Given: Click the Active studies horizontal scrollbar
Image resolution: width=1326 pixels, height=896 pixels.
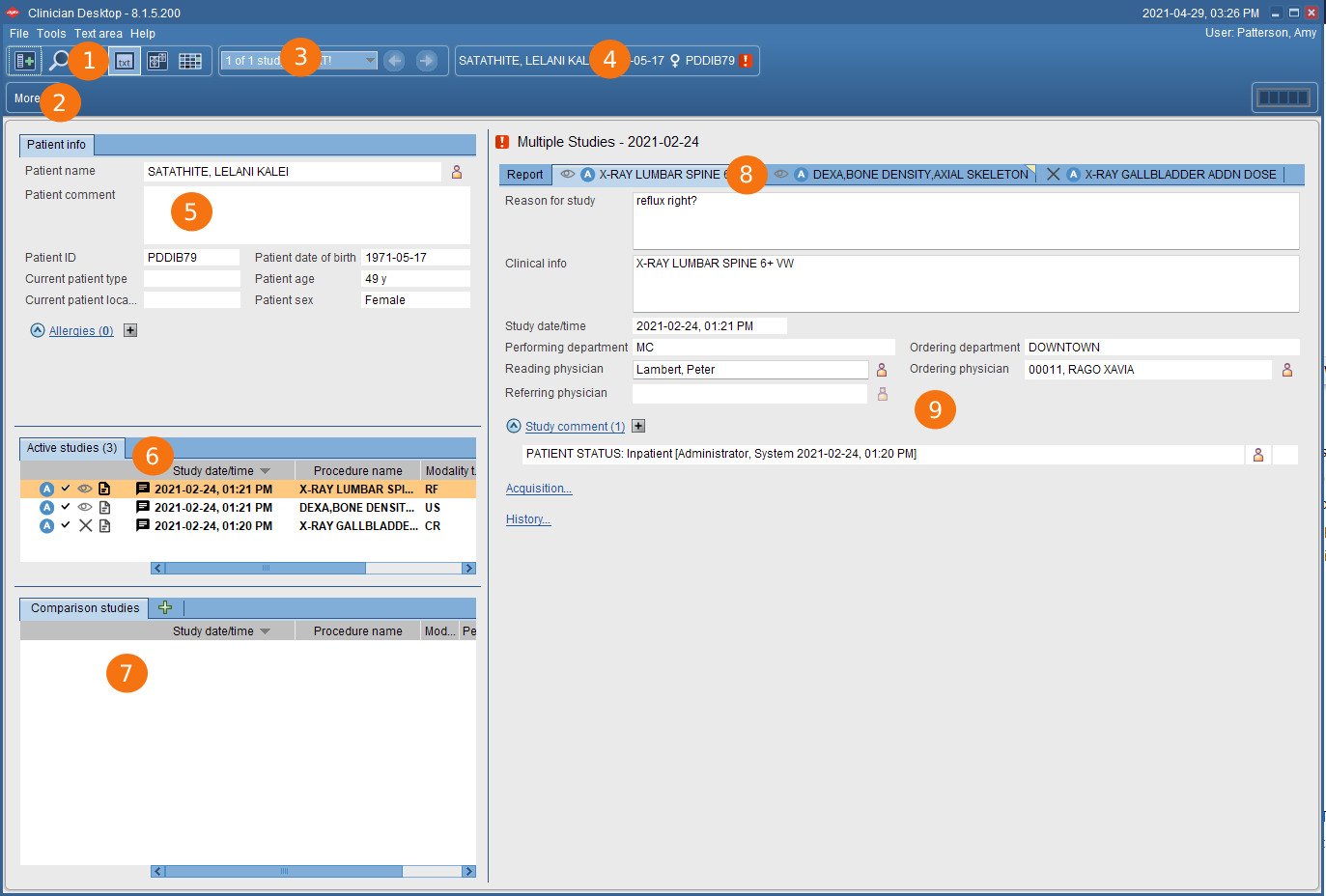Looking at the screenshot, I should coord(266,569).
